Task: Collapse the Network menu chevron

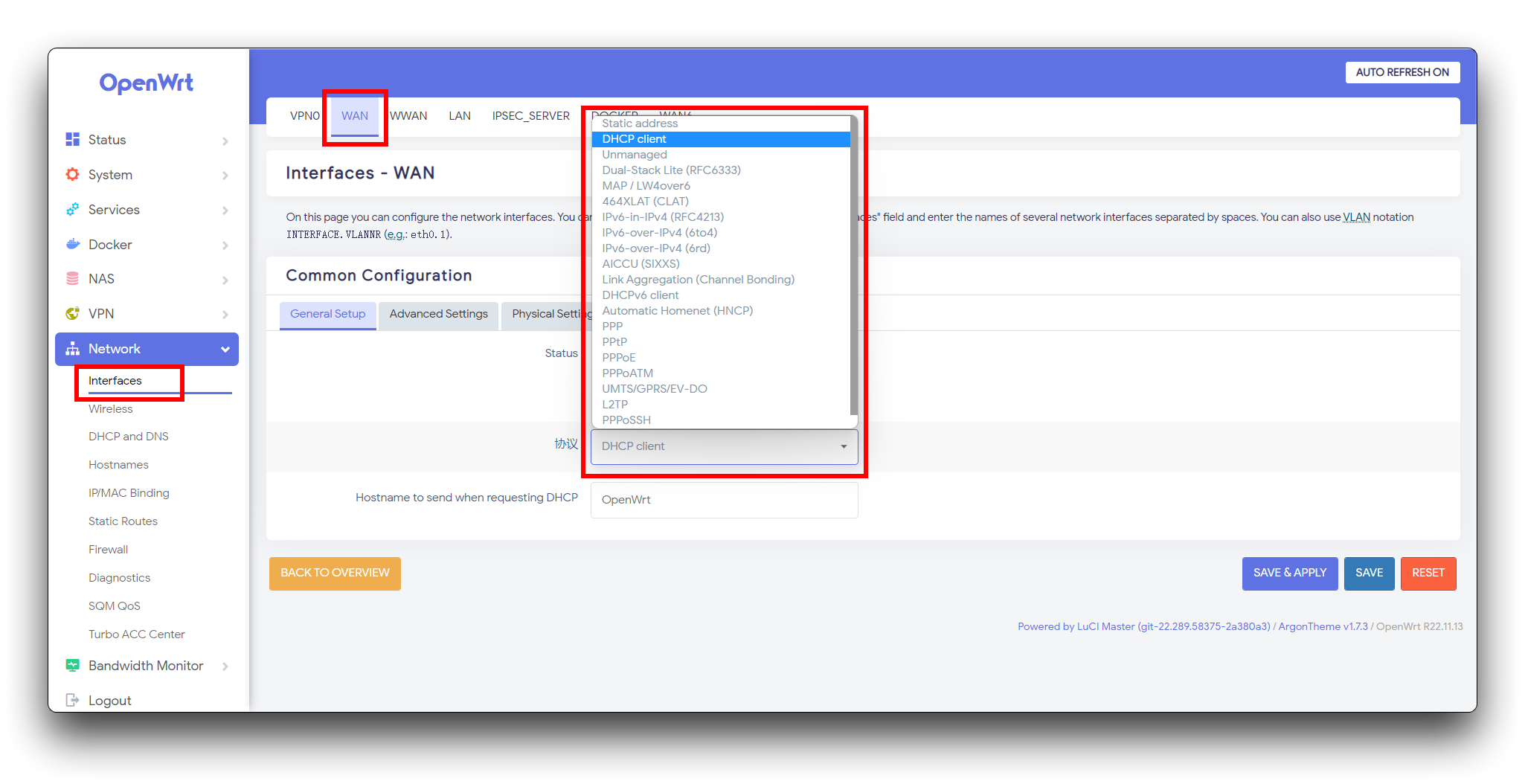Action: click(x=225, y=350)
